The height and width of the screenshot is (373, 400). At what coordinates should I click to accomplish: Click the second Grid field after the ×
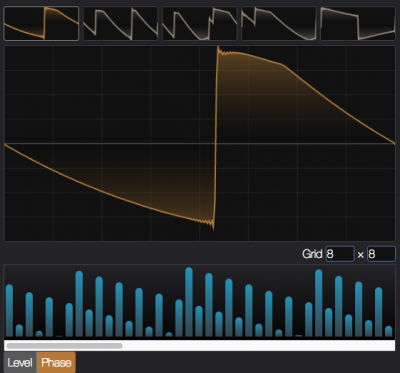click(381, 254)
